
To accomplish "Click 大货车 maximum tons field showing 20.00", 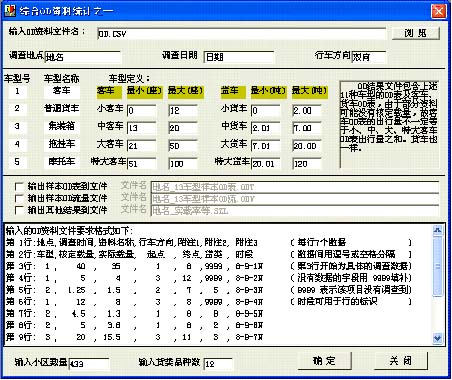I will 307,146.
